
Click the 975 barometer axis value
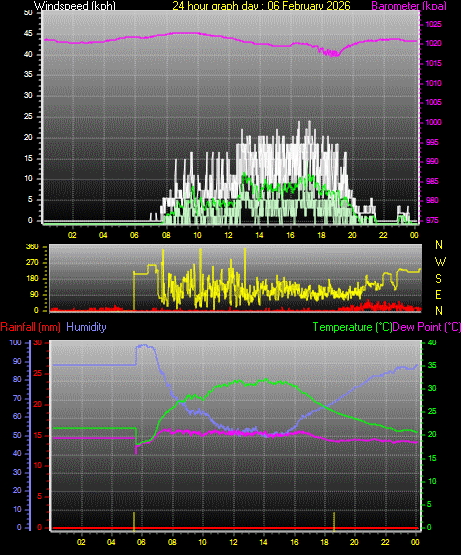coord(432,220)
